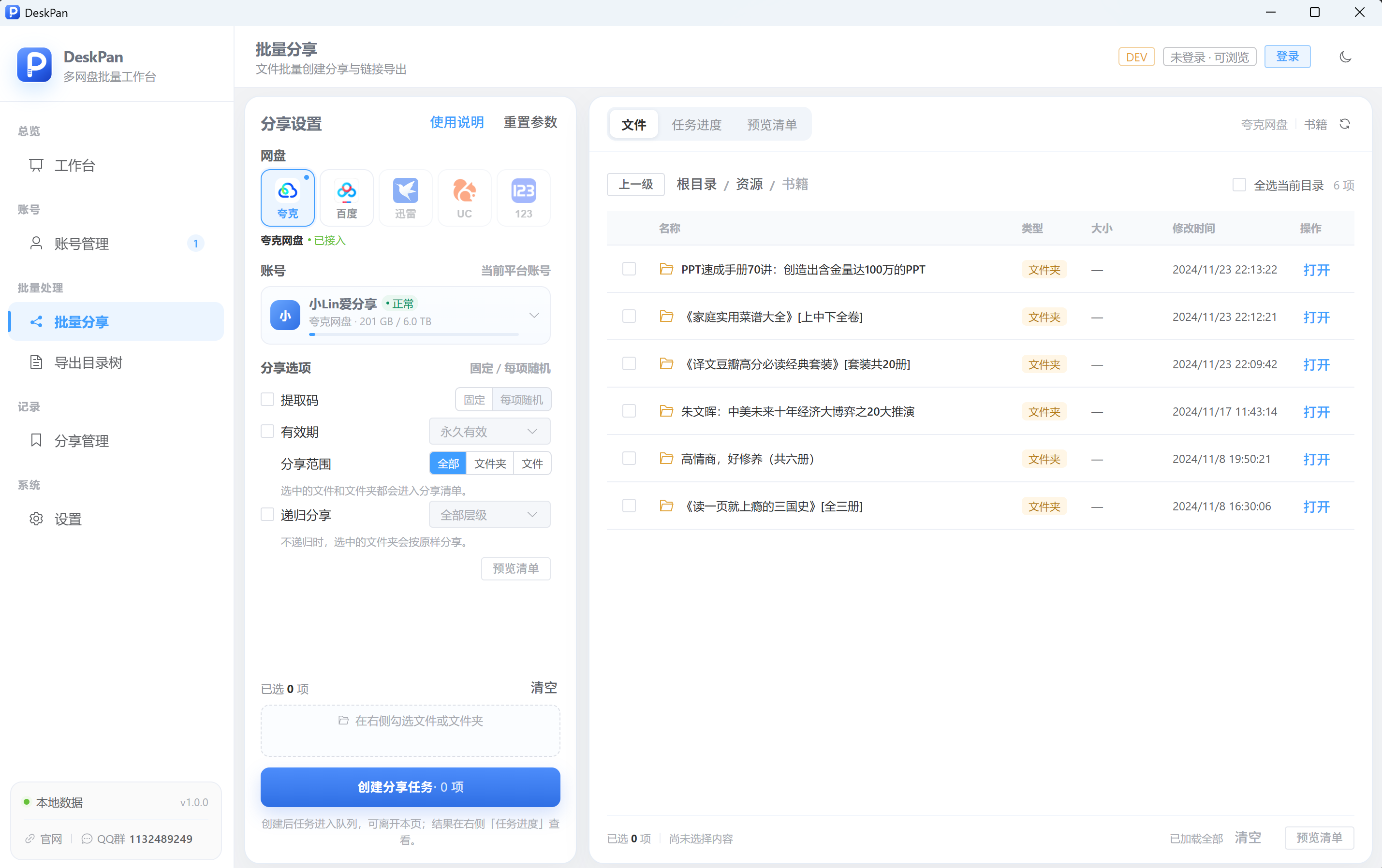Open 导出目录树 in the sidebar
Screen dimensions: 1382x868
point(117,362)
